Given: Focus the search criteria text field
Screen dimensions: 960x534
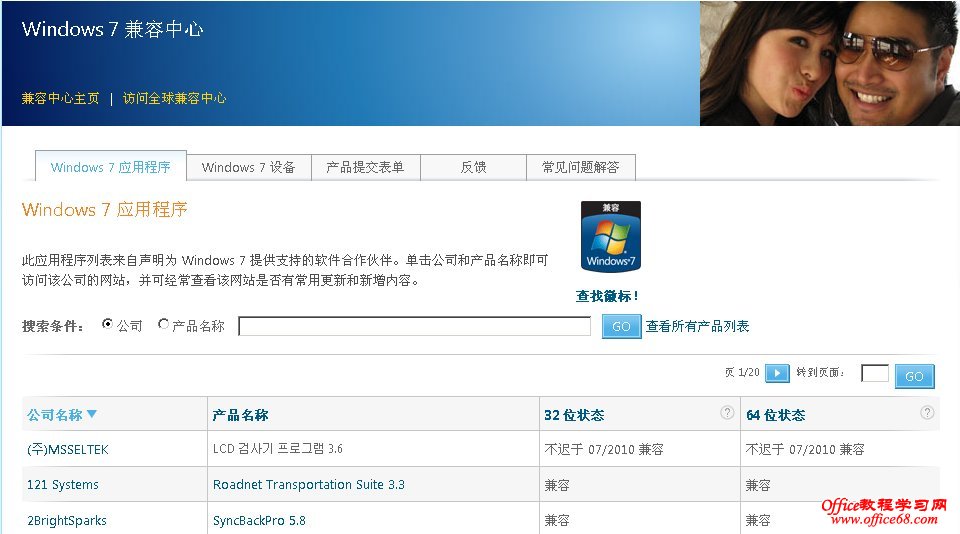Looking at the screenshot, I should (x=414, y=326).
